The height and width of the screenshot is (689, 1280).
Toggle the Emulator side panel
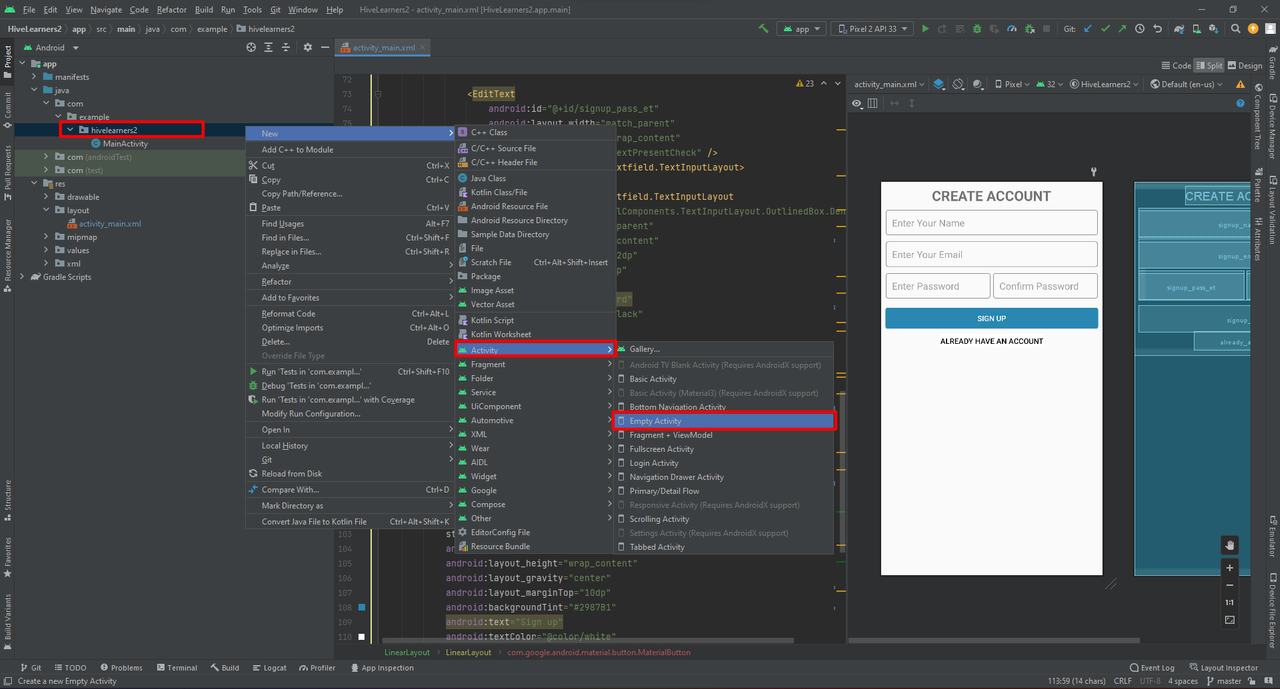coord(1272,538)
